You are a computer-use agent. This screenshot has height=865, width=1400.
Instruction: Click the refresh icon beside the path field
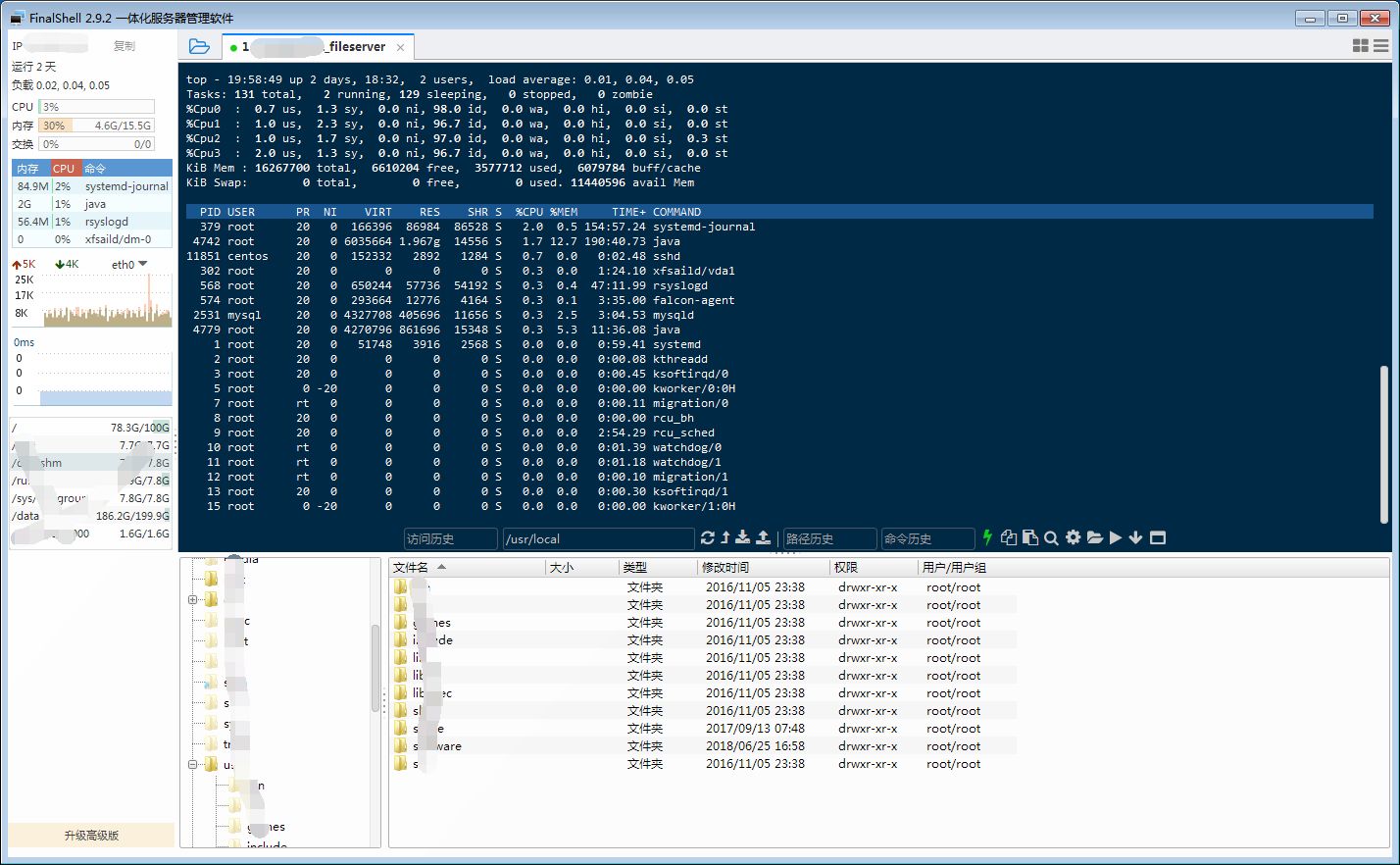click(707, 537)
